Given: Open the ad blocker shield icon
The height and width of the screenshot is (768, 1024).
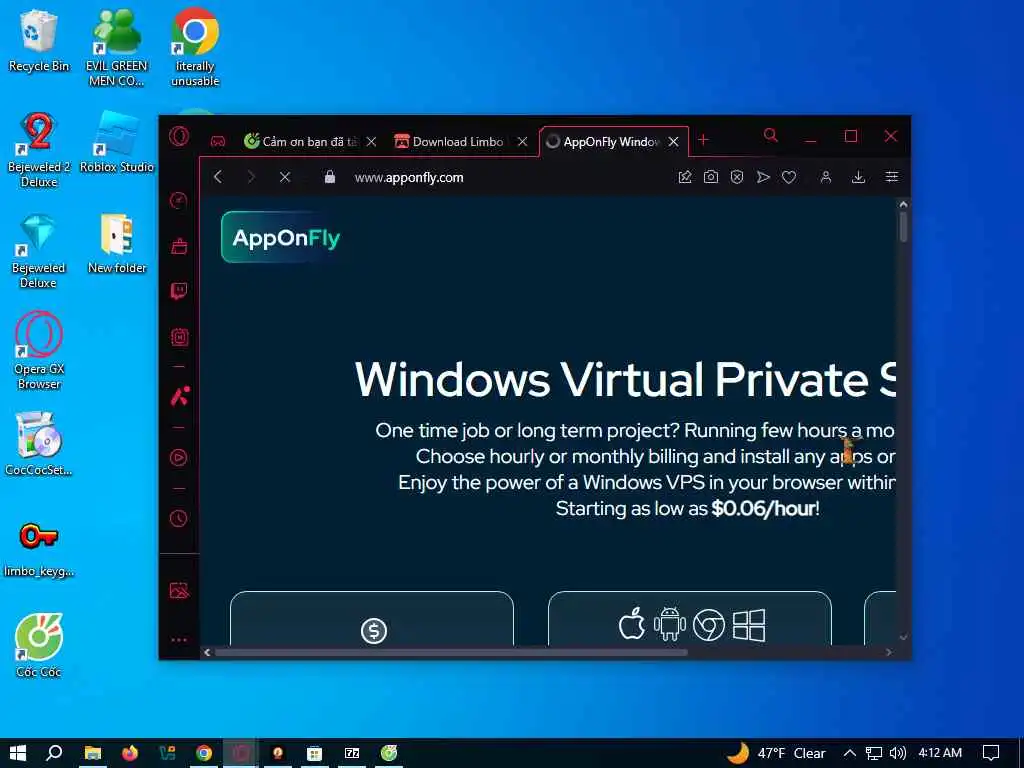Looking at the screenshot, I should [737, 177].
